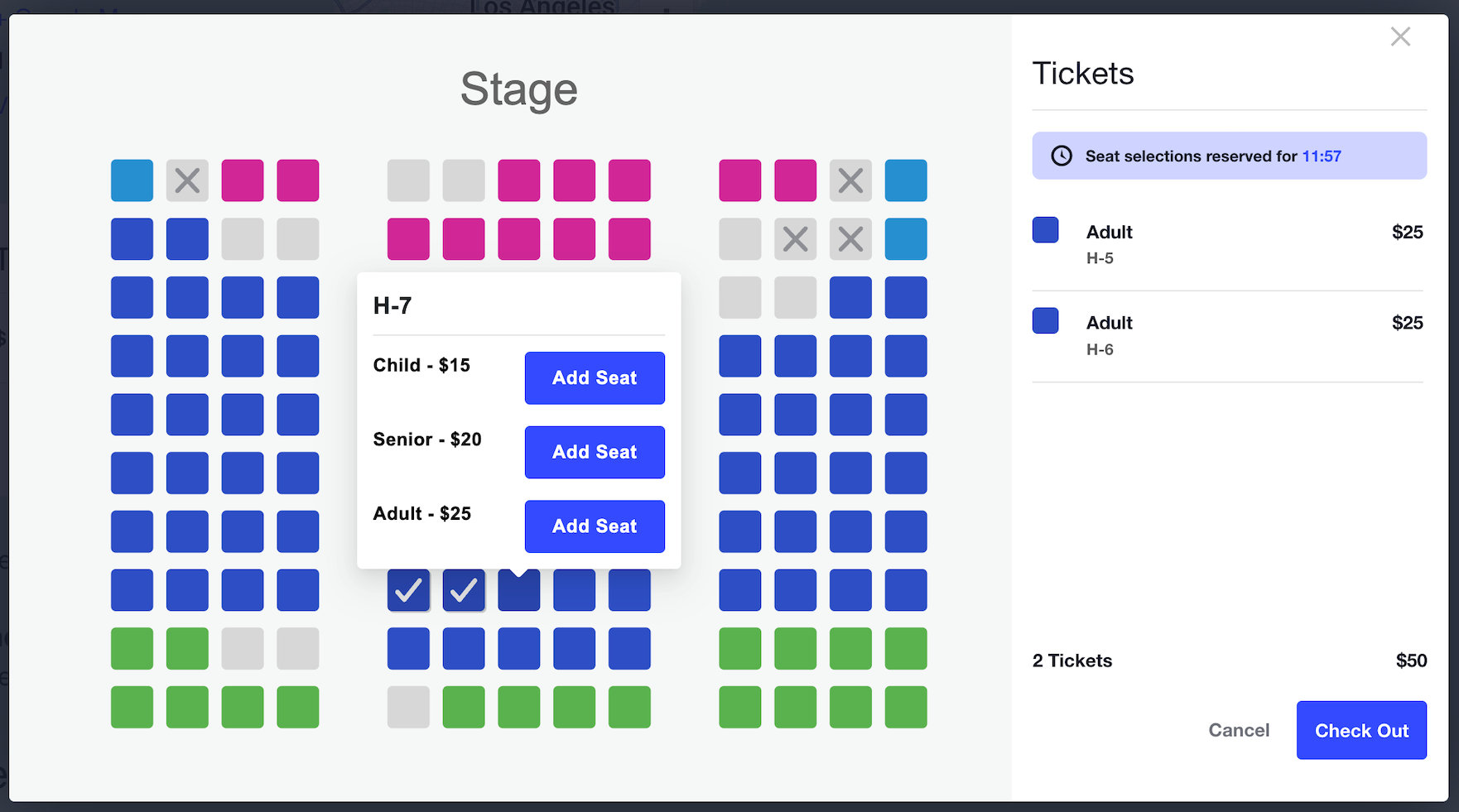This screenshot has width=1459, height=812.
Task: Click the blue swatch beside Adult H-6
Action: (x=1045, y=321)
